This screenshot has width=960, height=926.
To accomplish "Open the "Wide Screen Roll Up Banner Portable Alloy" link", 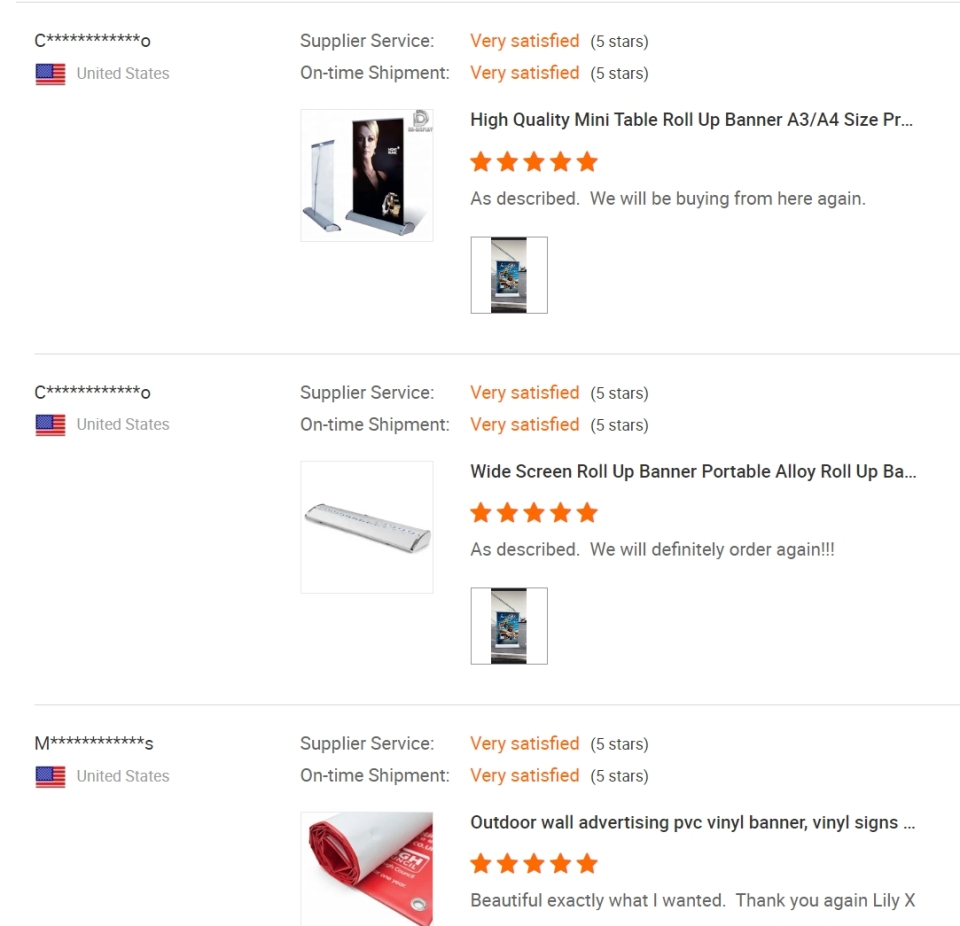I will click(693, 472).
